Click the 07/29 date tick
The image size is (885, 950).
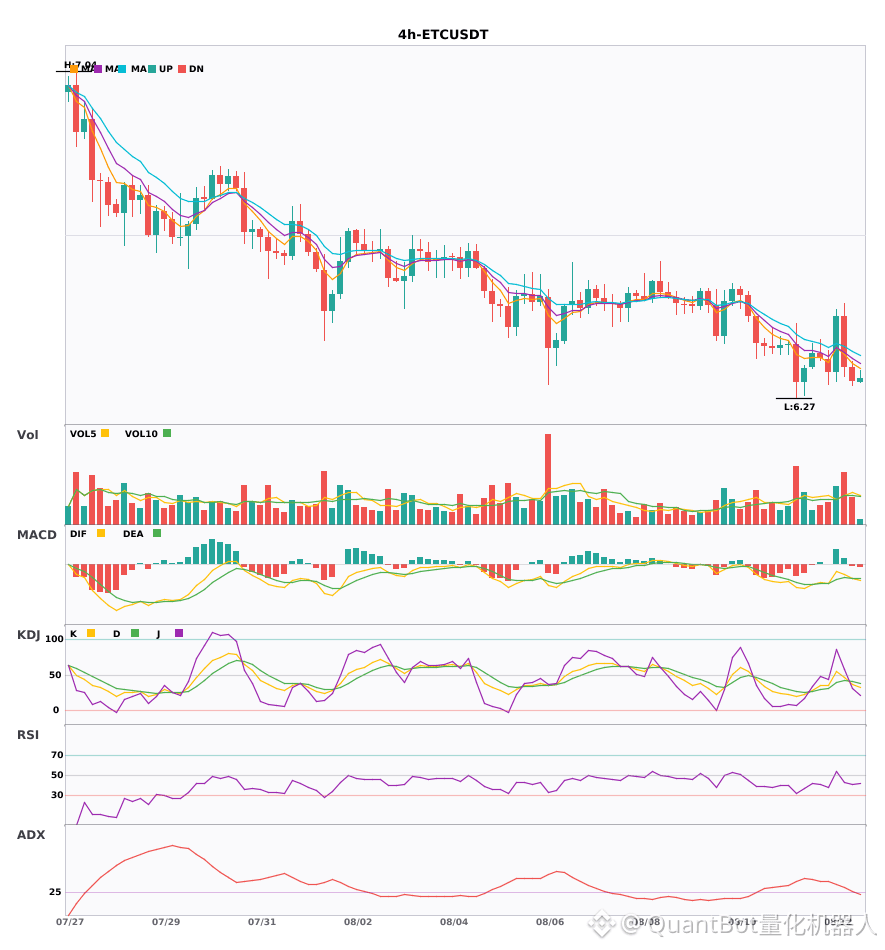pos(166,922)
